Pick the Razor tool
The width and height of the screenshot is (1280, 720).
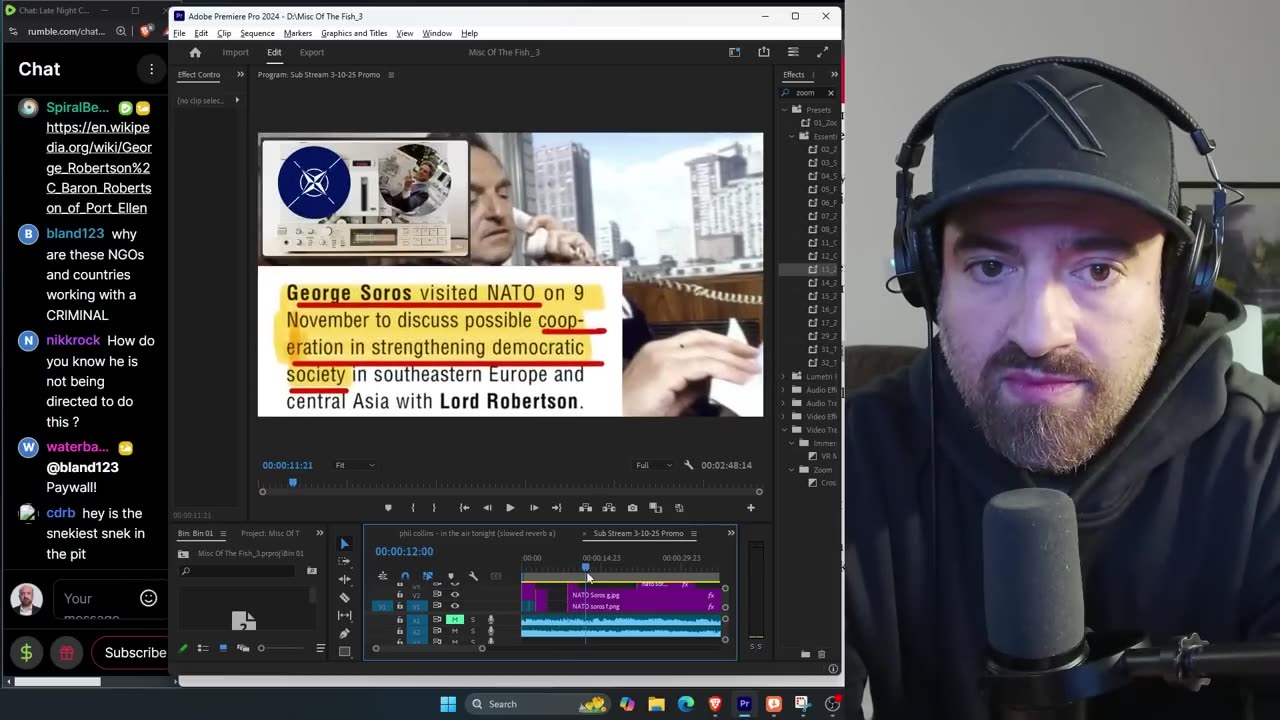coord(345,597)
